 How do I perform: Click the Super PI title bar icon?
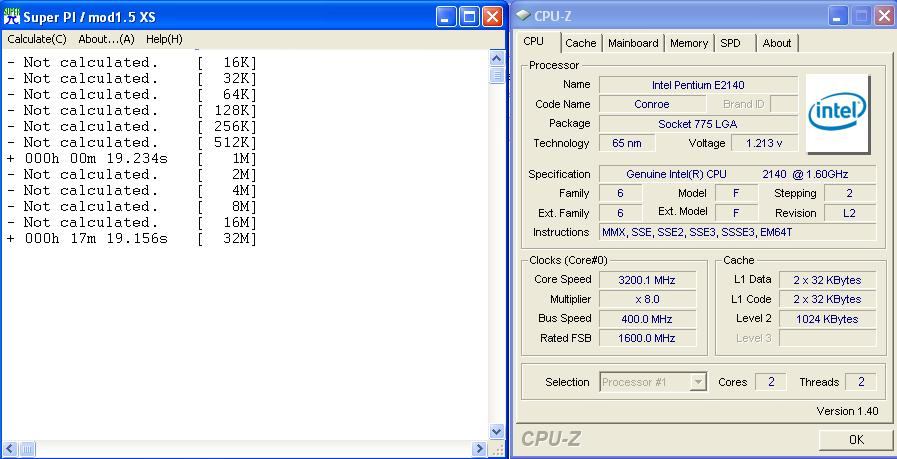coord(11,16)
